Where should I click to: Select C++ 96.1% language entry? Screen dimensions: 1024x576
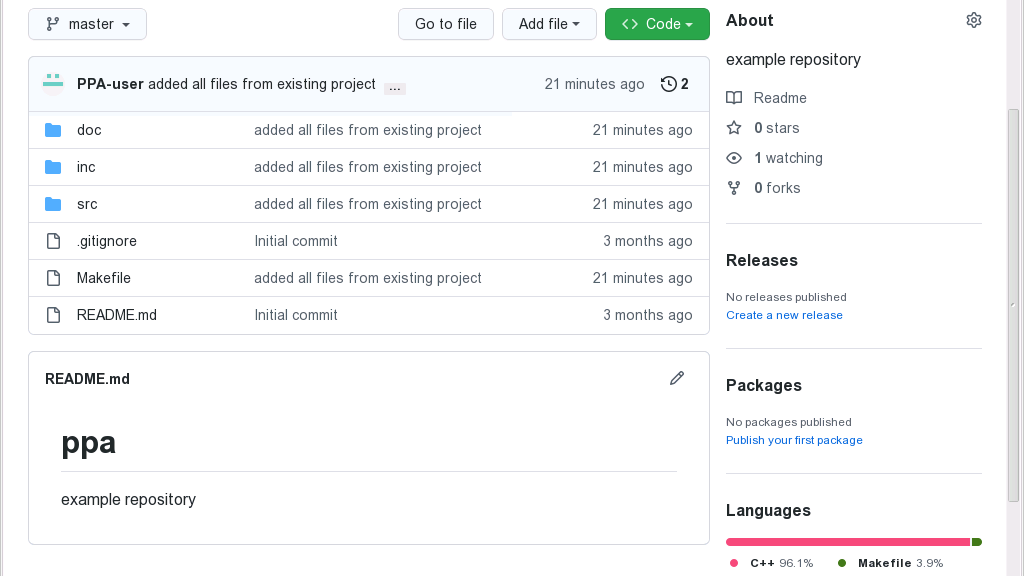771,563
